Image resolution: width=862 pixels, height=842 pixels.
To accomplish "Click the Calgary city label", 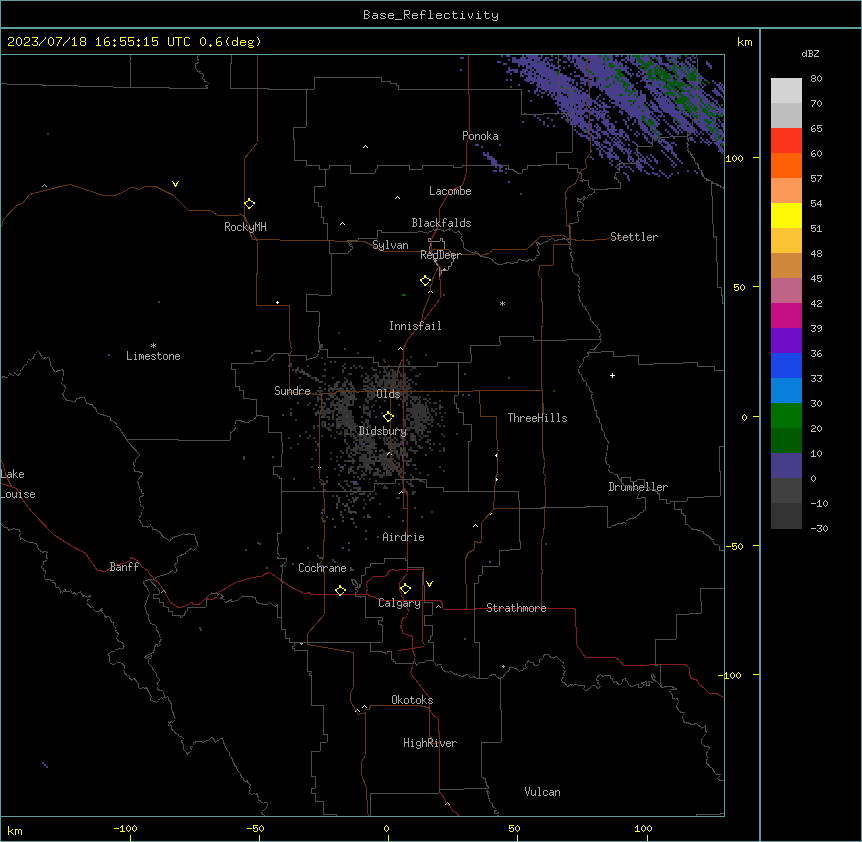I will [x=400, y=603].
